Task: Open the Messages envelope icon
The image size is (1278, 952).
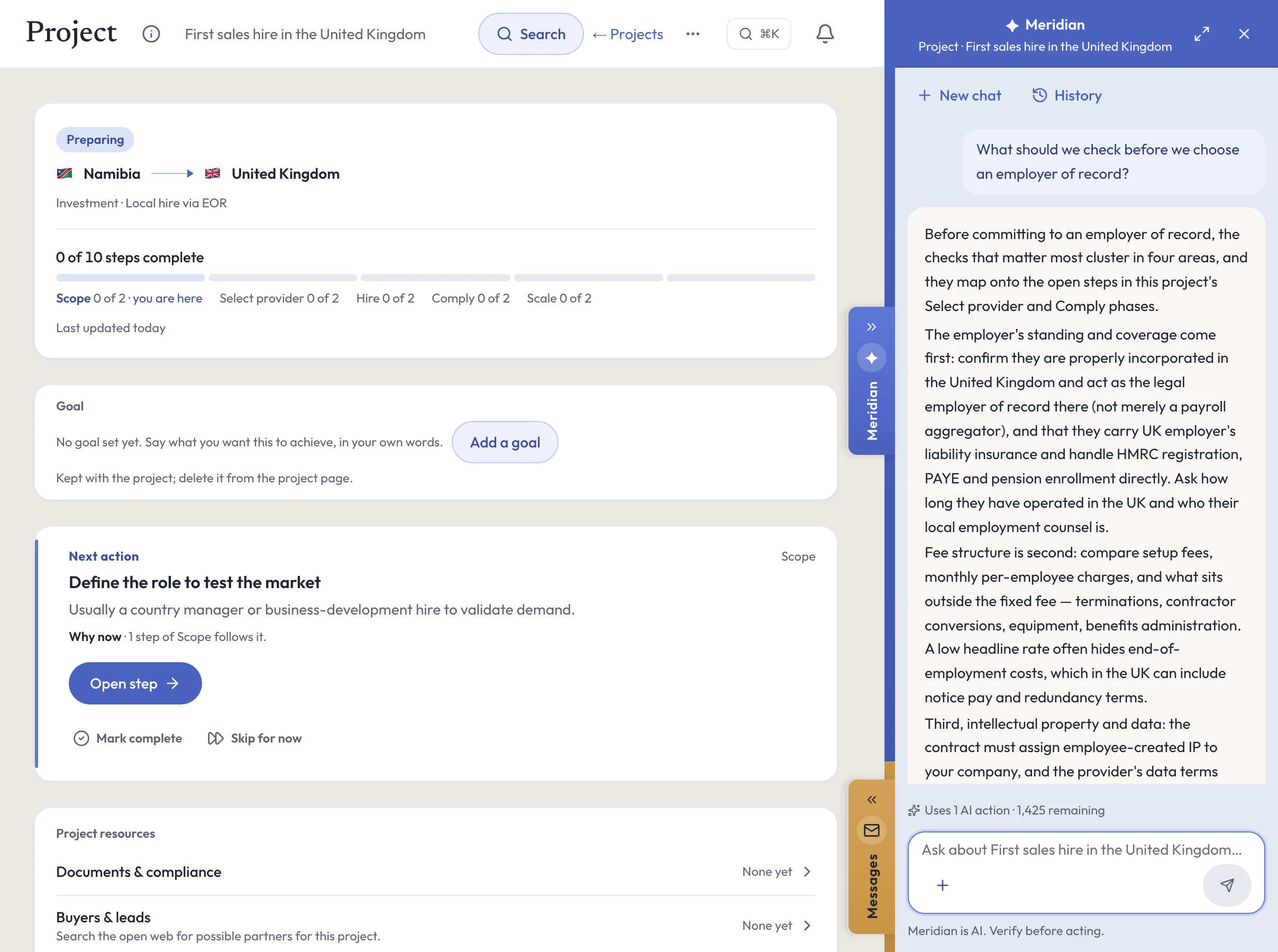Action: point(871,830)
